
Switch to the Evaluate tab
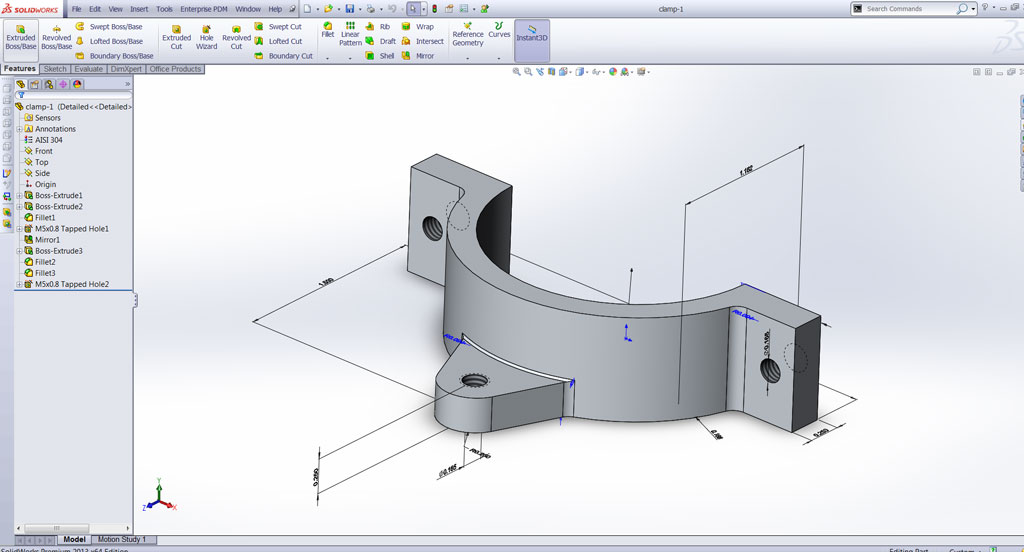tap(88, 69)
